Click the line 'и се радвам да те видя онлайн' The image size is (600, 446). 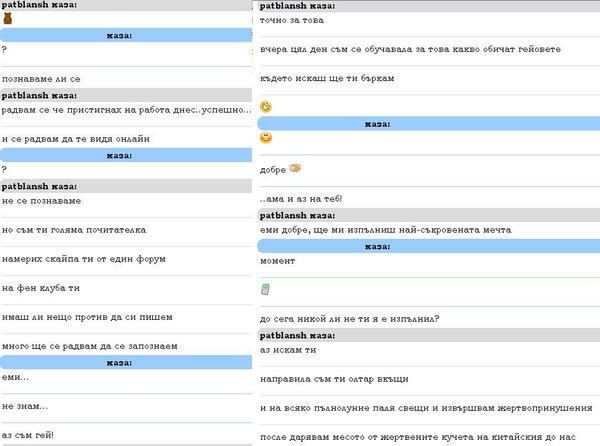tap(76, 139)
